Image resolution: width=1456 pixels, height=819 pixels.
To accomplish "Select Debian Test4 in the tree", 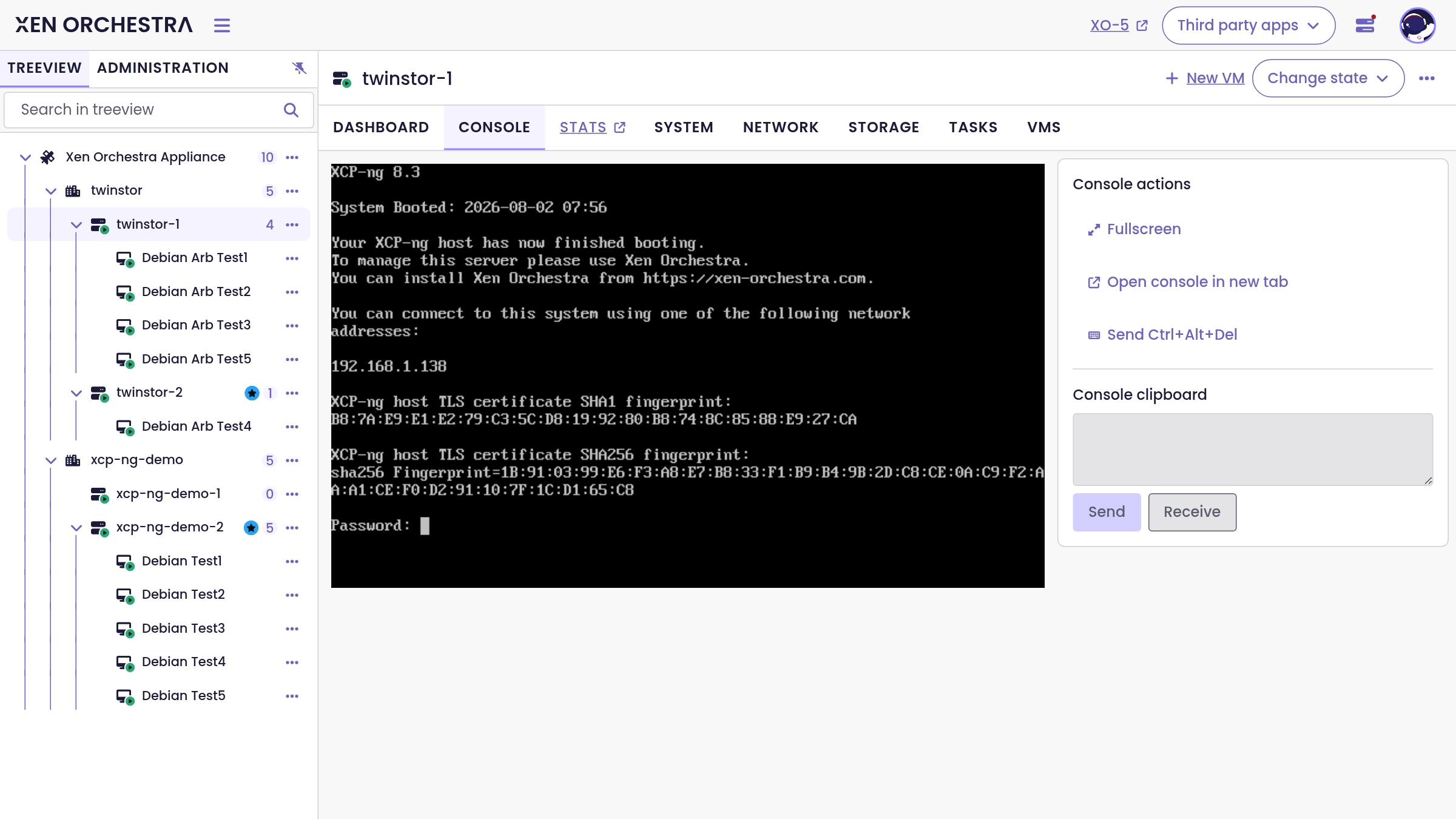I will point(183,662).
